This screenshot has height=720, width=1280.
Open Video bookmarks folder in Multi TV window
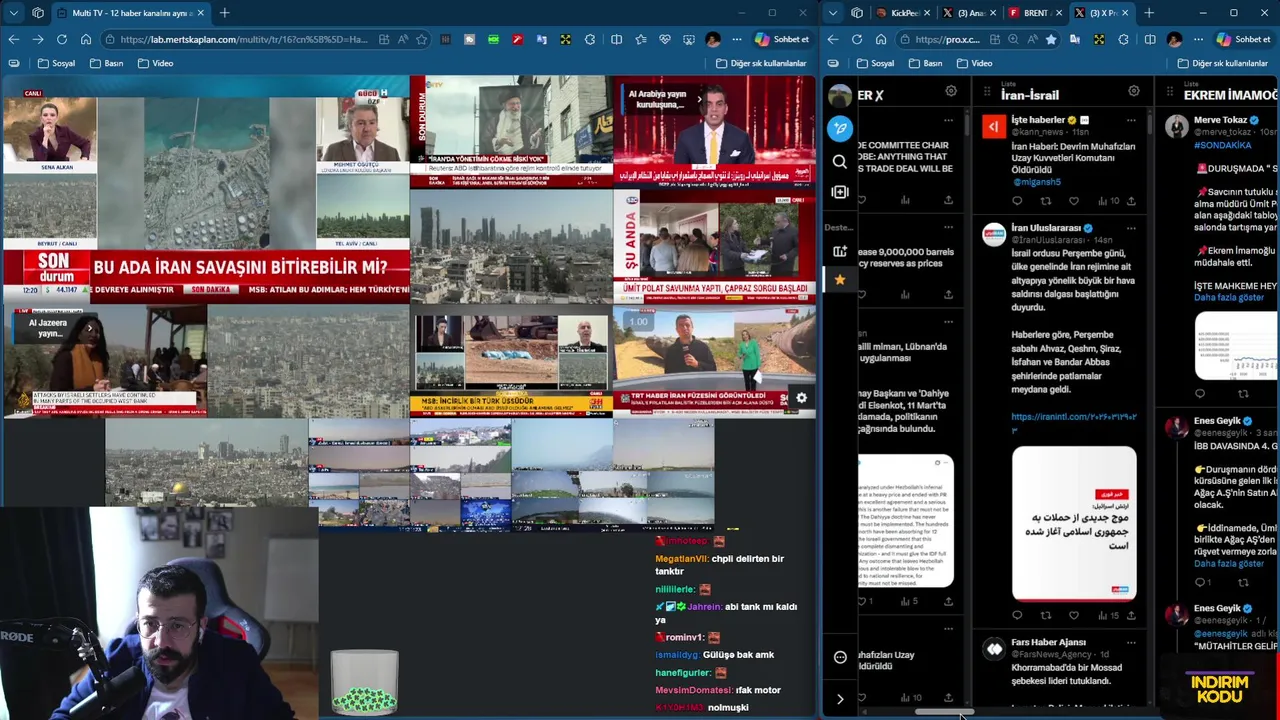coord(155,63)
